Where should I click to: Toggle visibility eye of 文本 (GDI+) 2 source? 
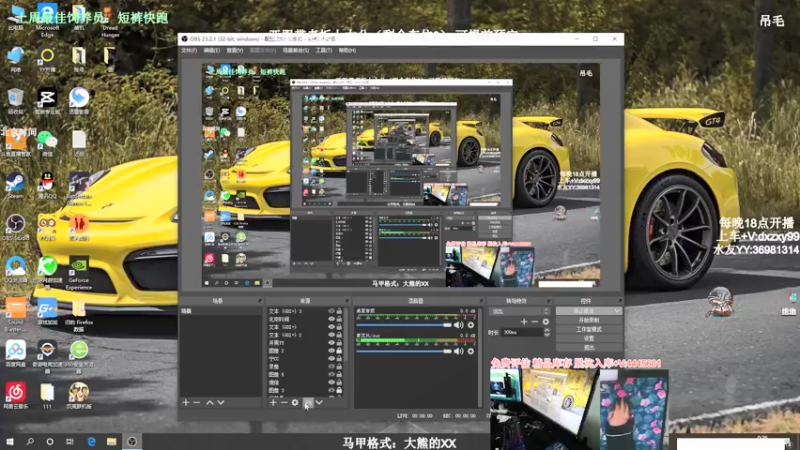pos(331,335)
